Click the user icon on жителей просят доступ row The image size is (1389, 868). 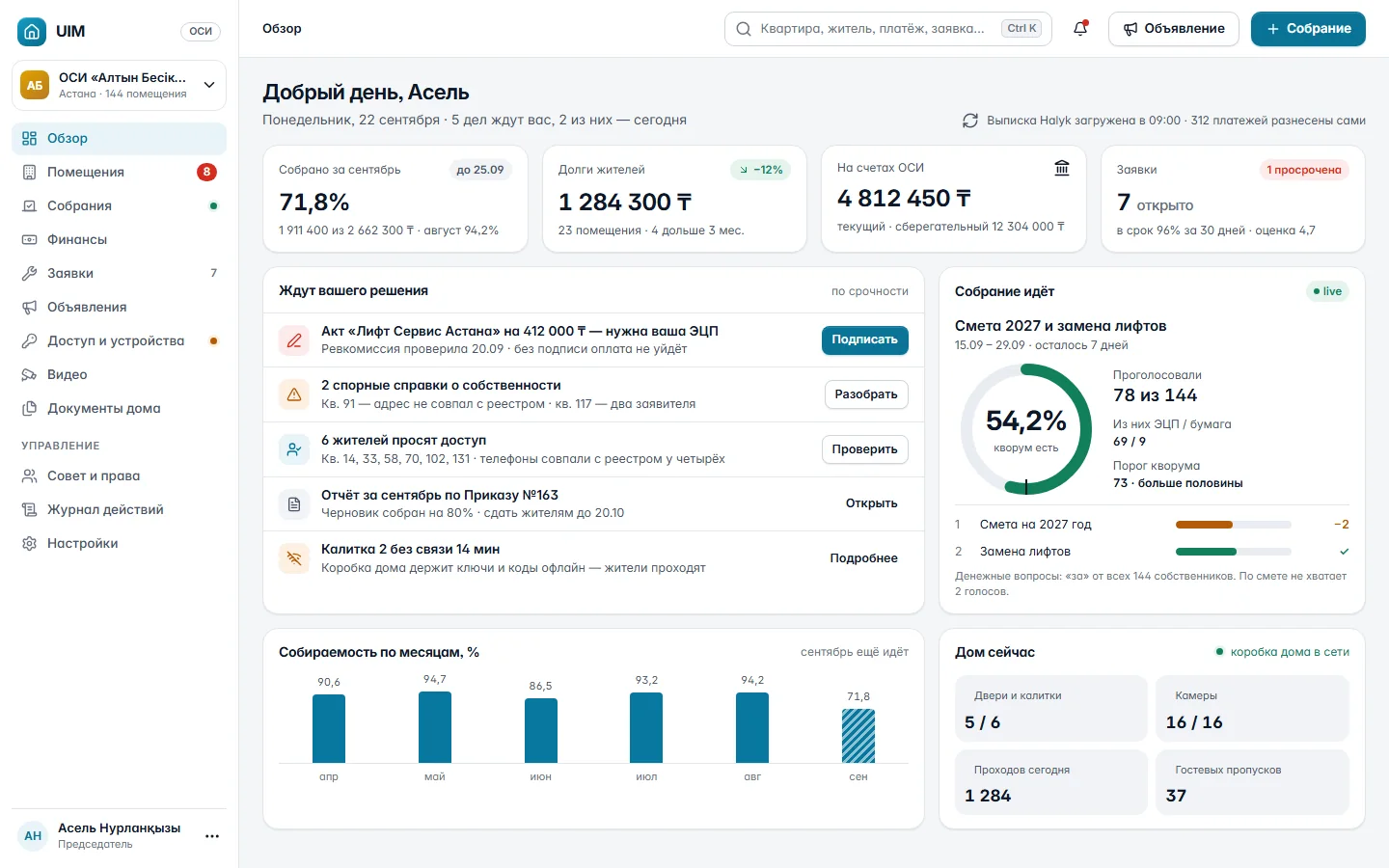pyautogui.click(x=294, y=449)
